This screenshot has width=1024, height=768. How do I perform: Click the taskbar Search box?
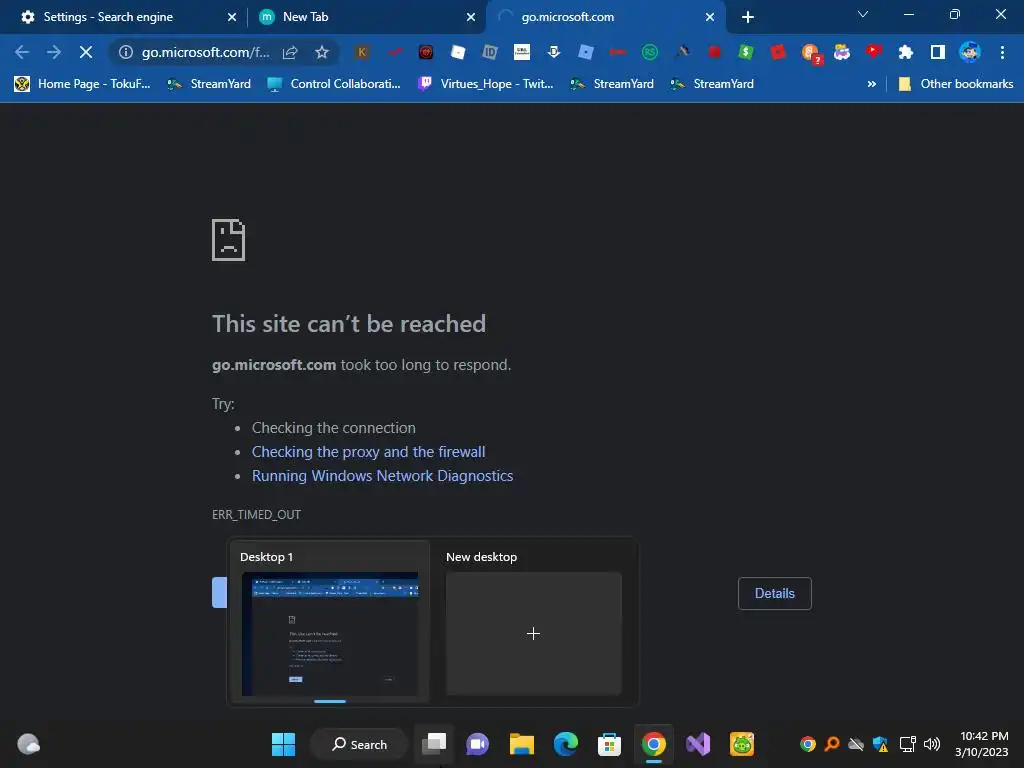pos(359,744)
